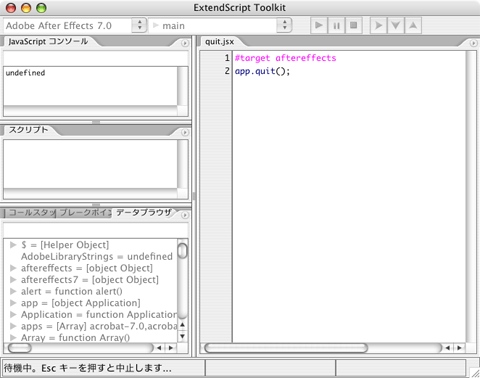Open the スクリプト panel flyout menu

(184, 133)
